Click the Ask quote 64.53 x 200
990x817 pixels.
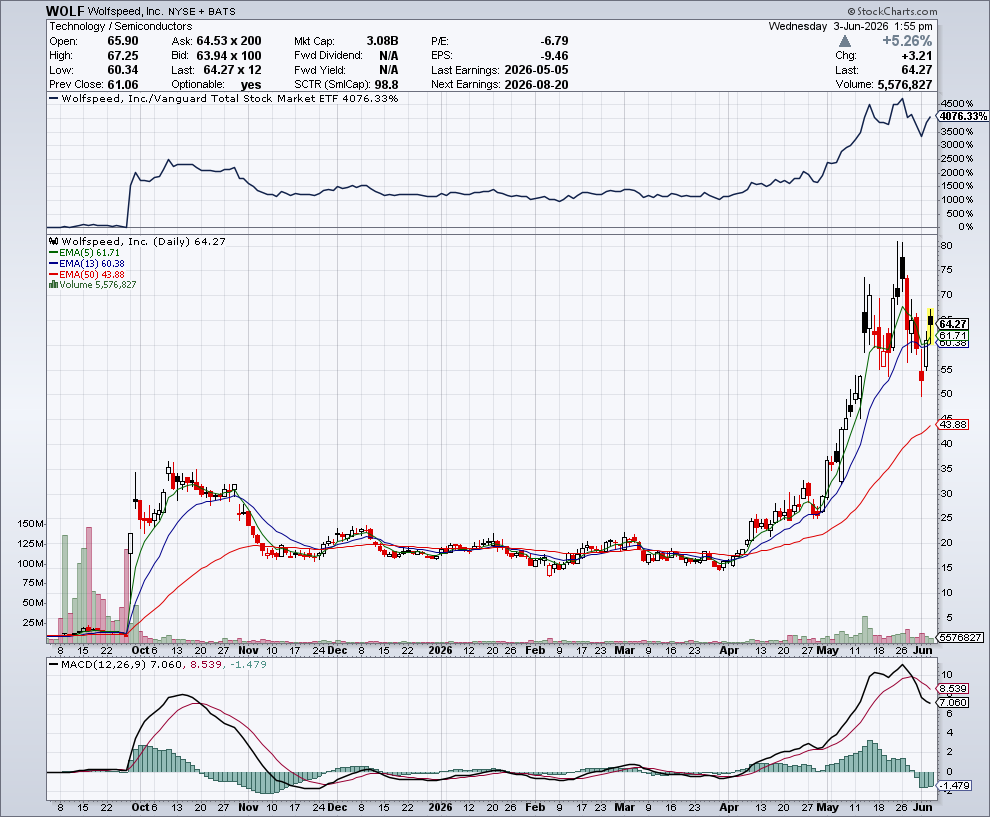229,41
